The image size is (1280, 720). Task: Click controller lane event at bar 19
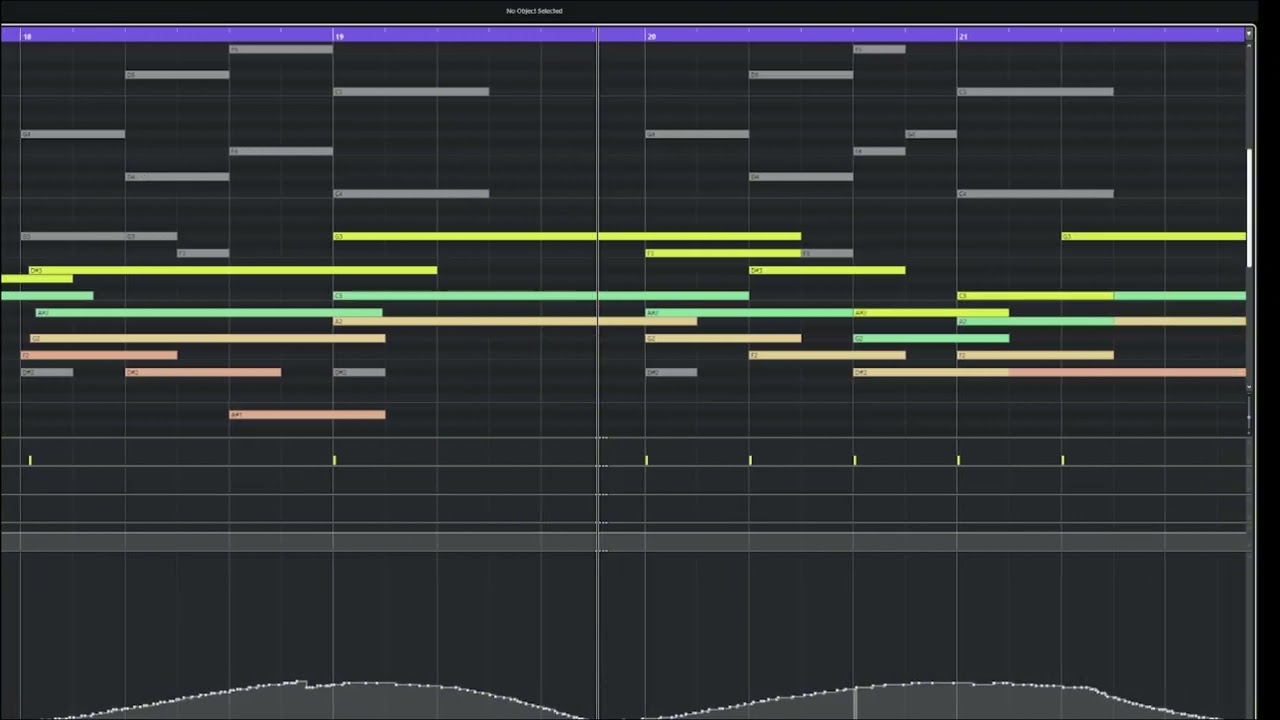click(x=334, y=460)
